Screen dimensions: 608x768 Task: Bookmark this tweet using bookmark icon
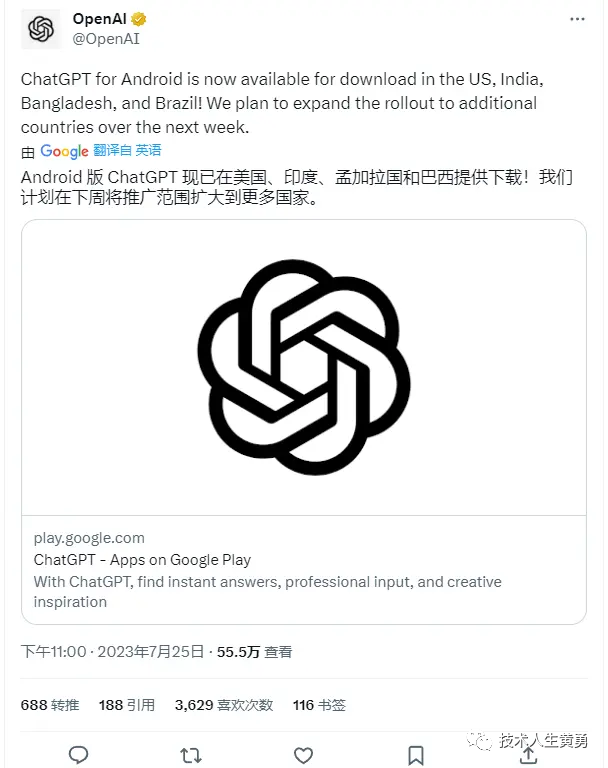pyautogui.click(x=416, y=755)
